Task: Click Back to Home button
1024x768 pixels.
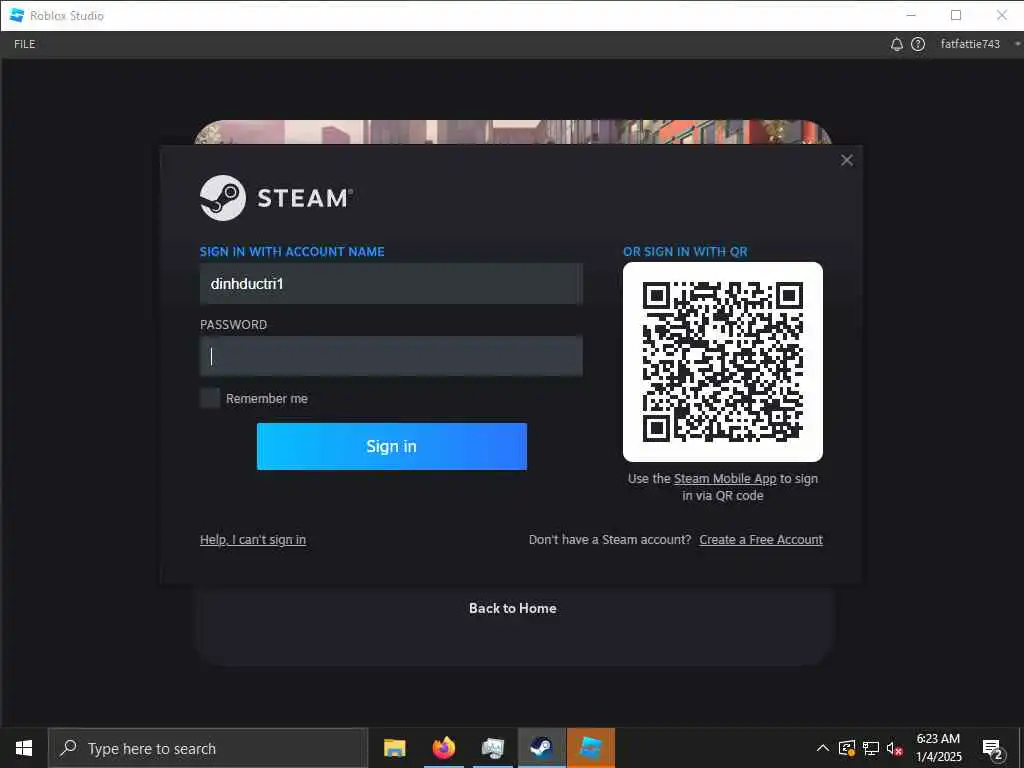Action: pyautogui.click(x=513, y=608)
